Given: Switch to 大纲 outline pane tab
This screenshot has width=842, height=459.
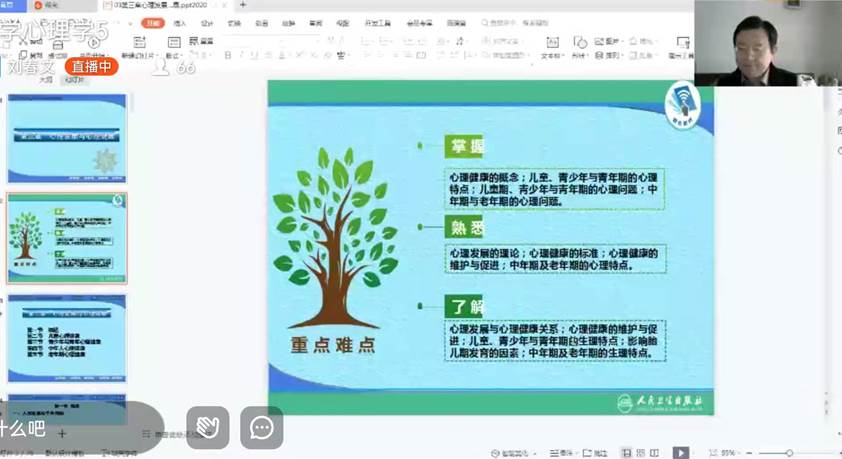Looking at the screenshot, I should click(x=46, y=80).
